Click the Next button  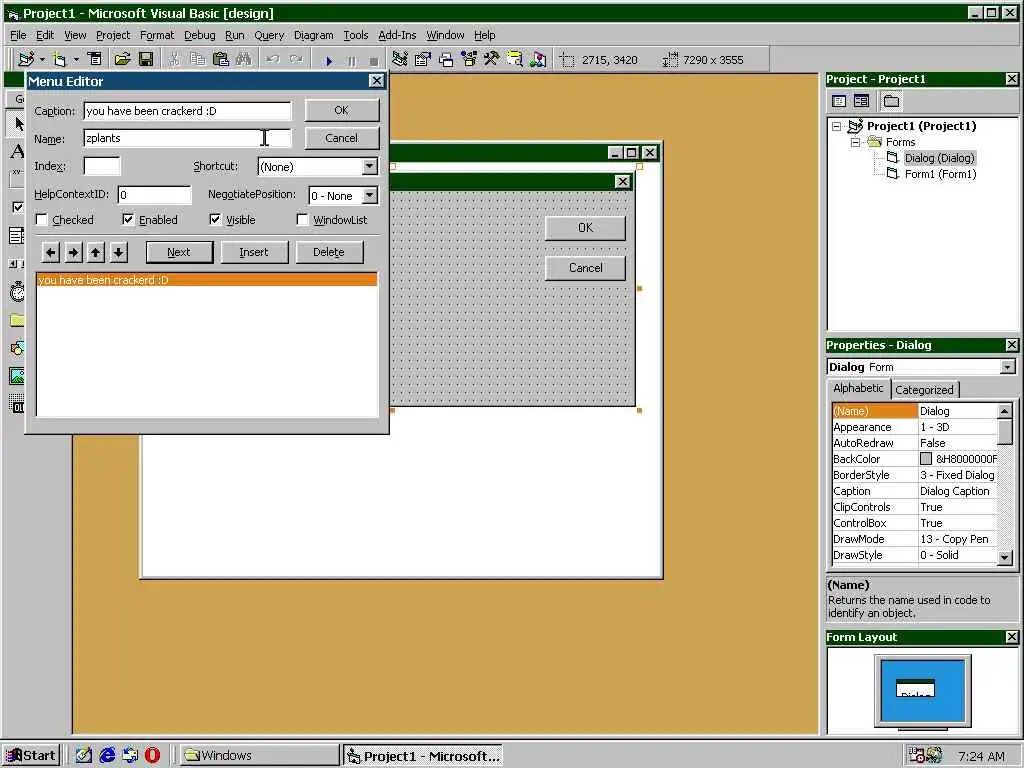(179, 252)
